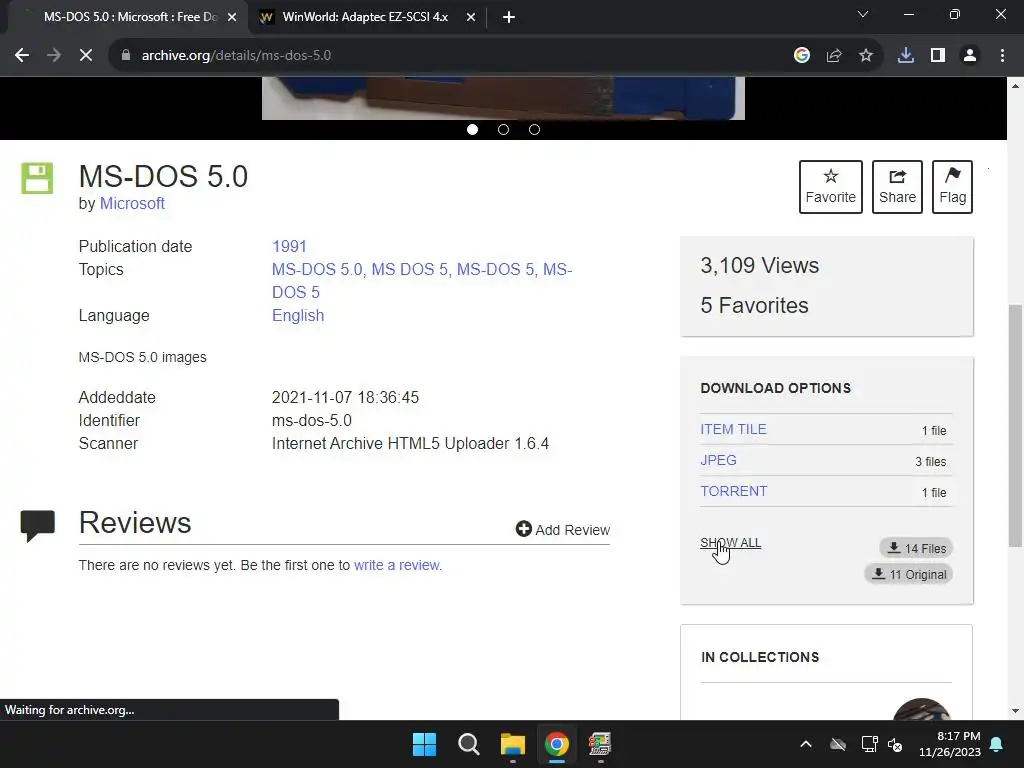Select the first carousel image dot

[x=473, y=129]
